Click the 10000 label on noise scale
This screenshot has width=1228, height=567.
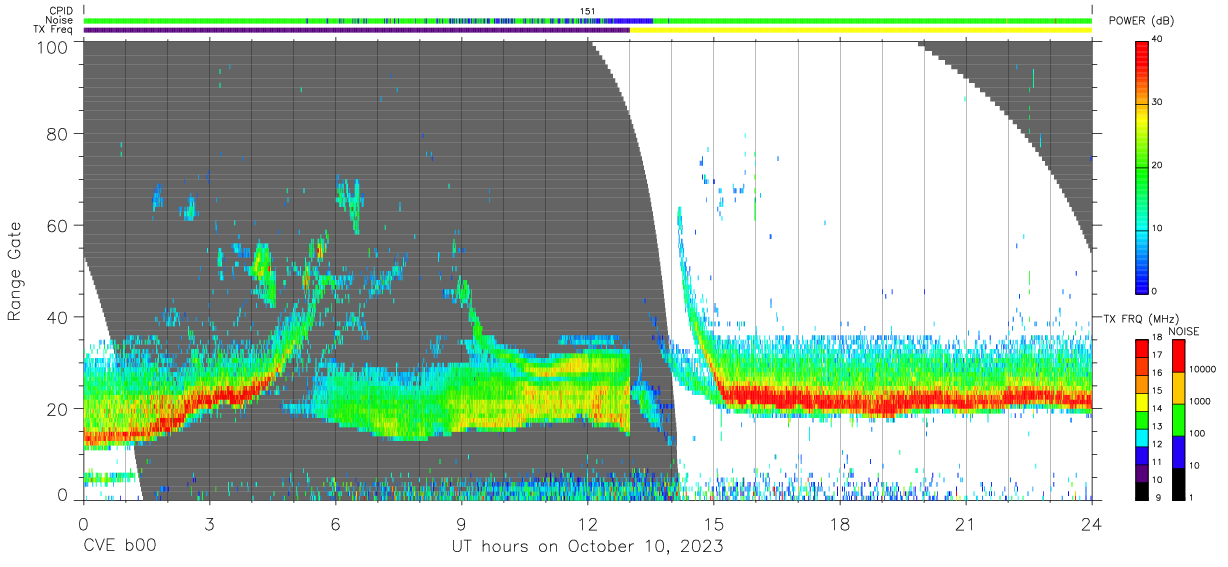(1202, 369)
